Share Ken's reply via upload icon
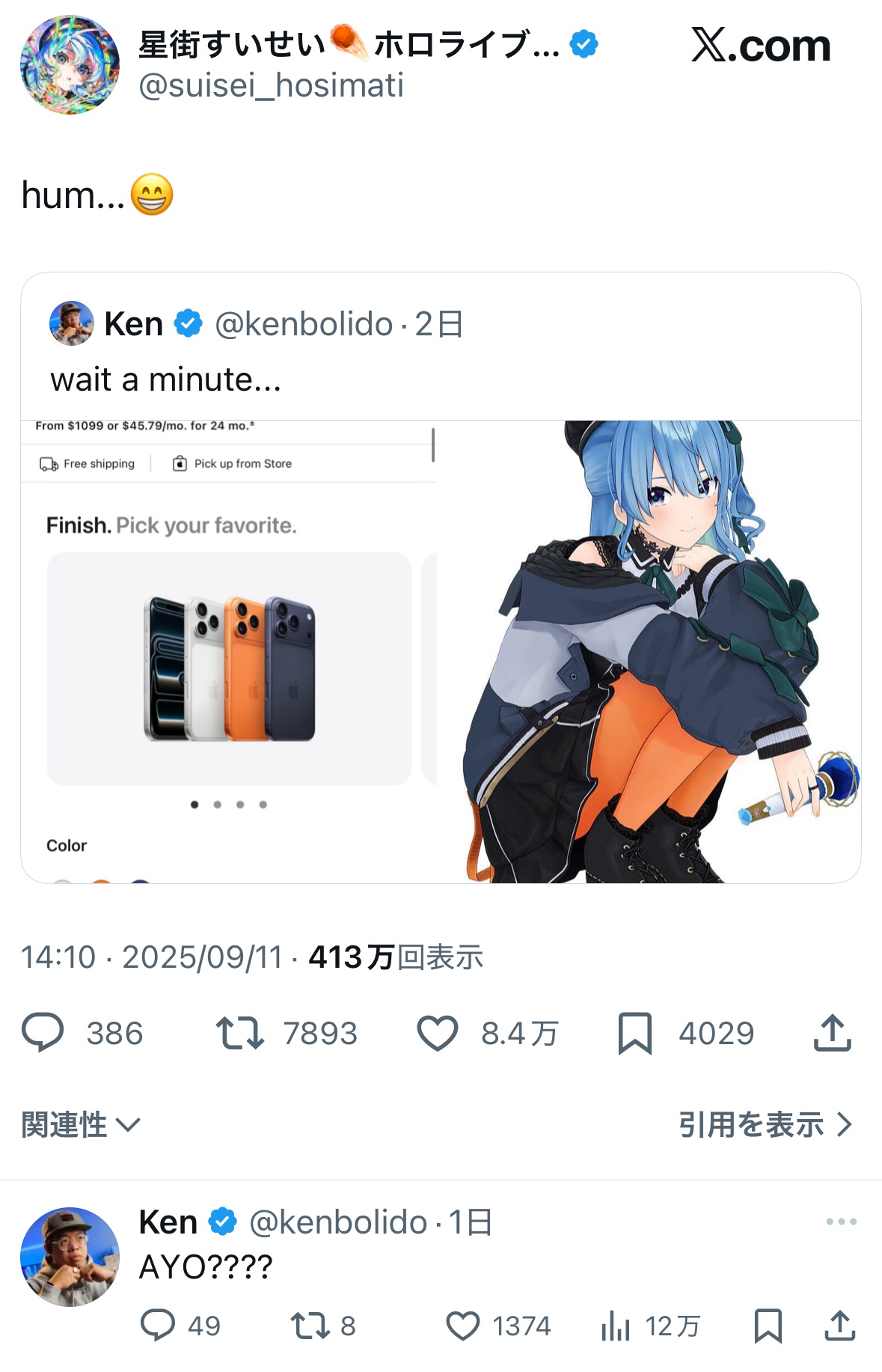The height and width of the screenshot is (1372, 882). pyautogui.click(x=840, y=1326)
